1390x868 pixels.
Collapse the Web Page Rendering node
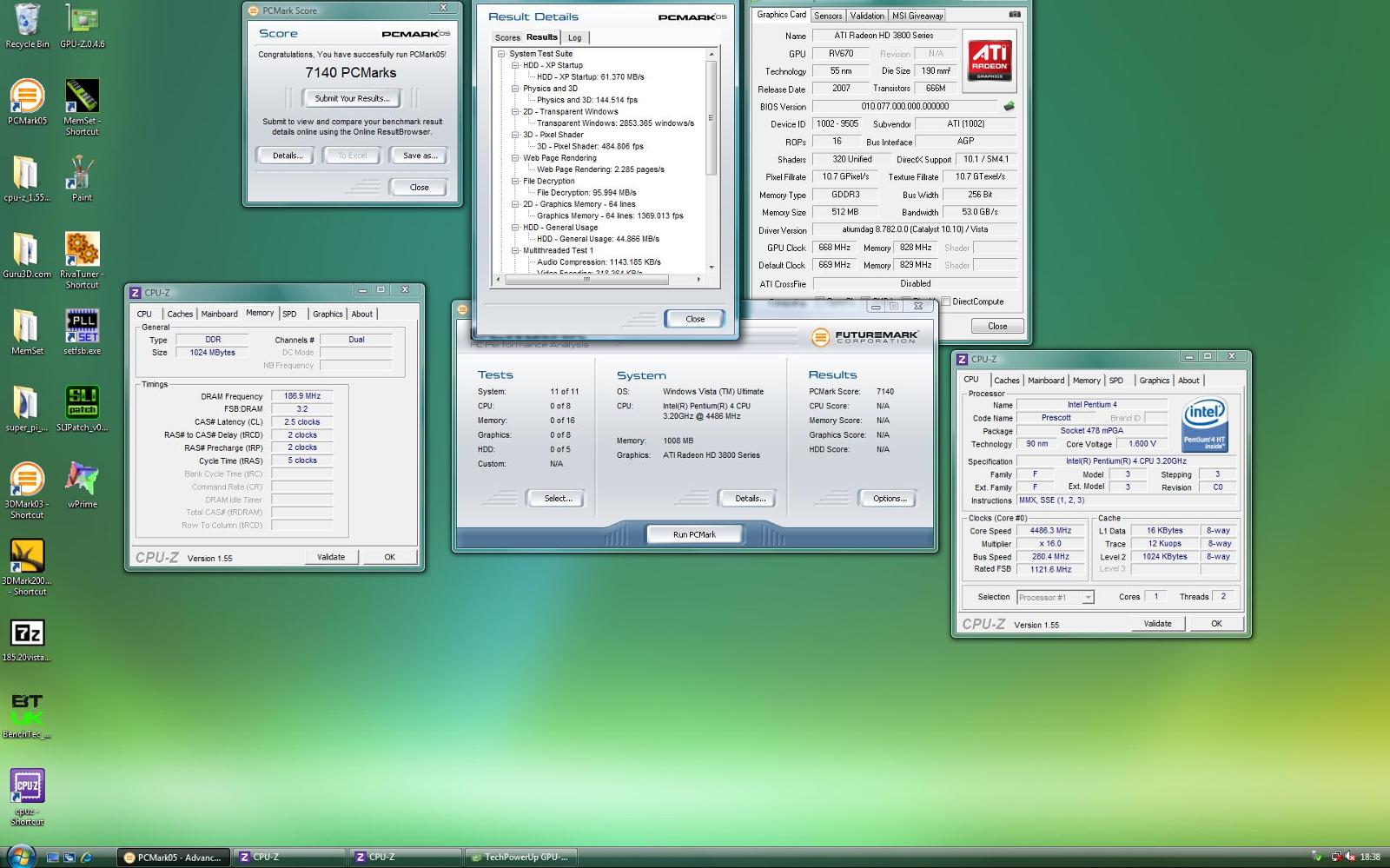pyautogui.click(x=515, y=158)
